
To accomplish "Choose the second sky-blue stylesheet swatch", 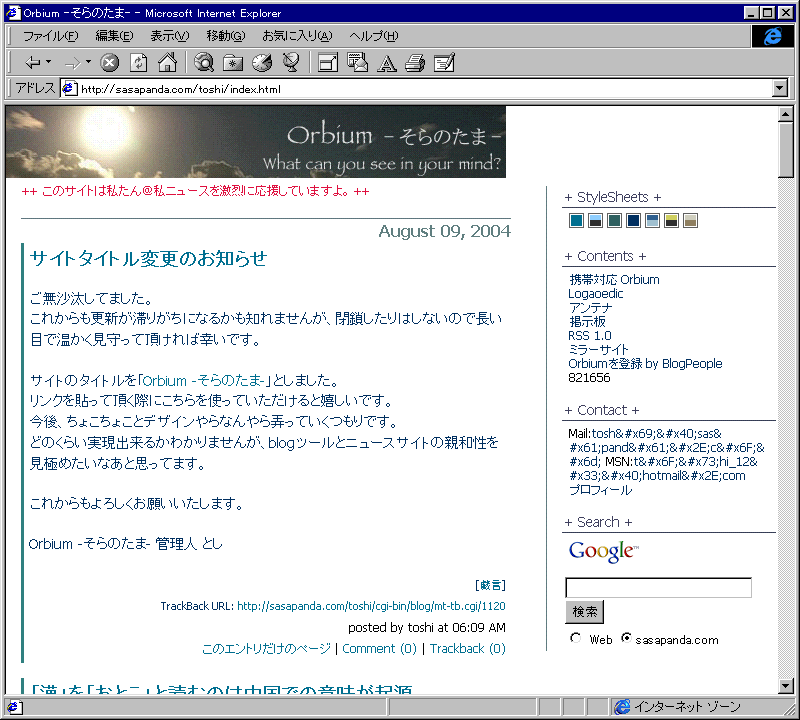I will click(595, 220).
